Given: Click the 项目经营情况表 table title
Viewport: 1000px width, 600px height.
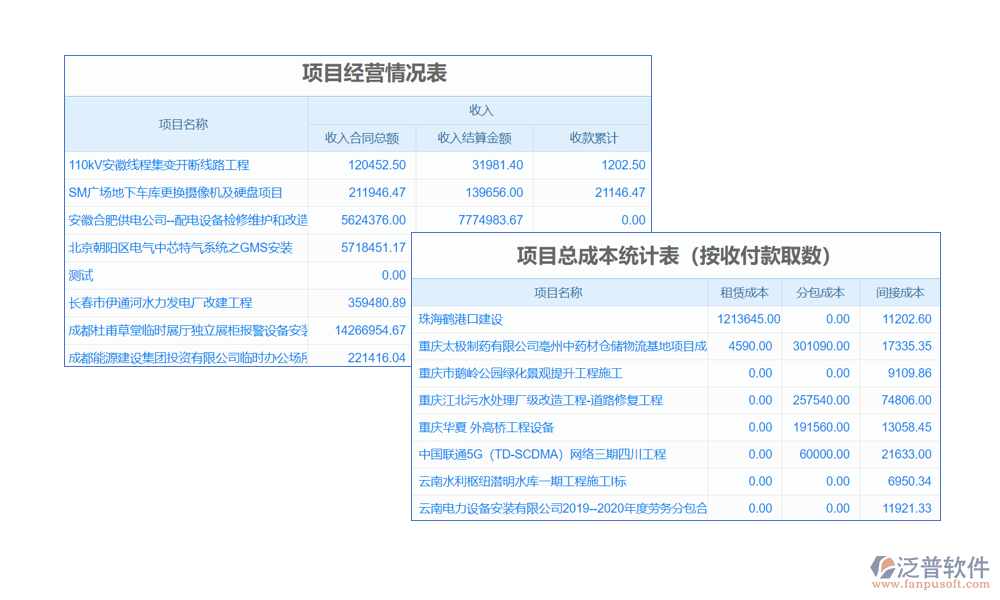Looking at the screenshot, I should click(x=374, y=73).
